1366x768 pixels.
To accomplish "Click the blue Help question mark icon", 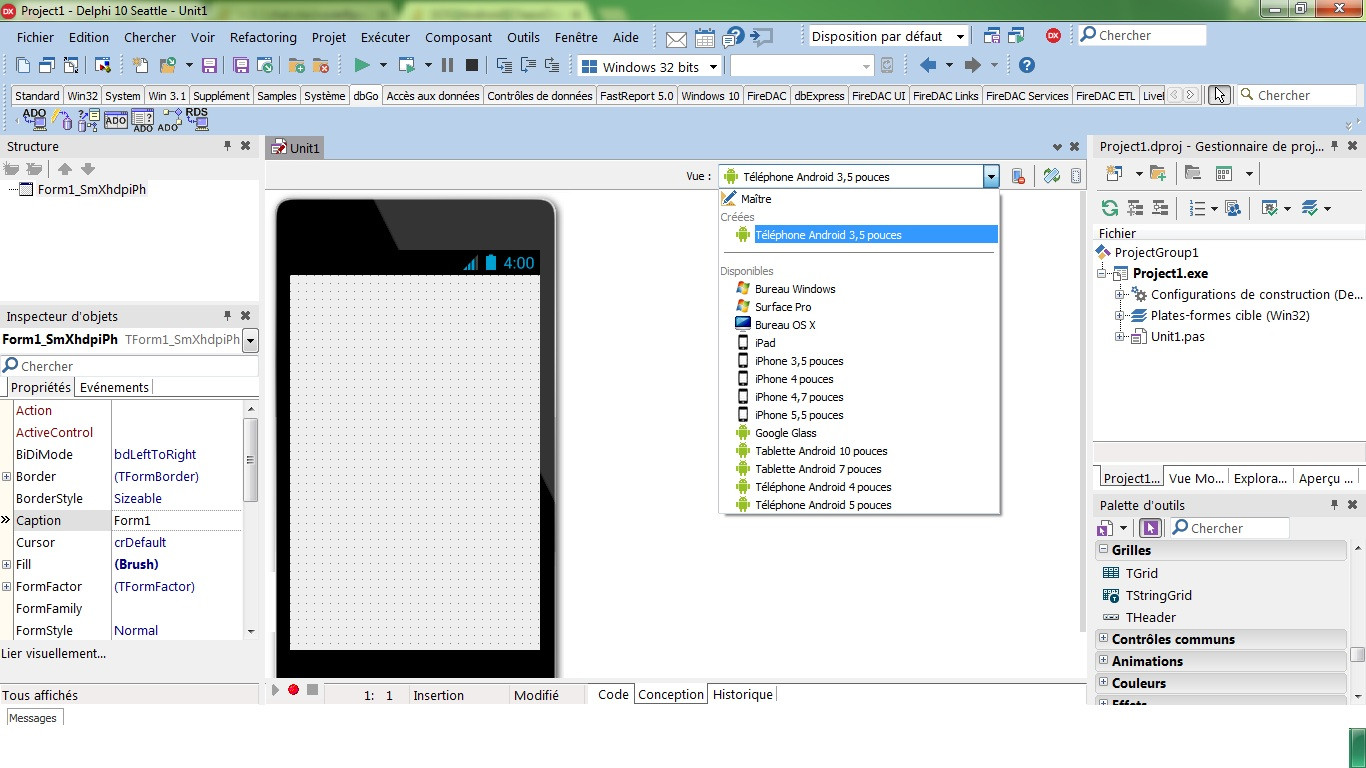I will [x=1026, y=65].
